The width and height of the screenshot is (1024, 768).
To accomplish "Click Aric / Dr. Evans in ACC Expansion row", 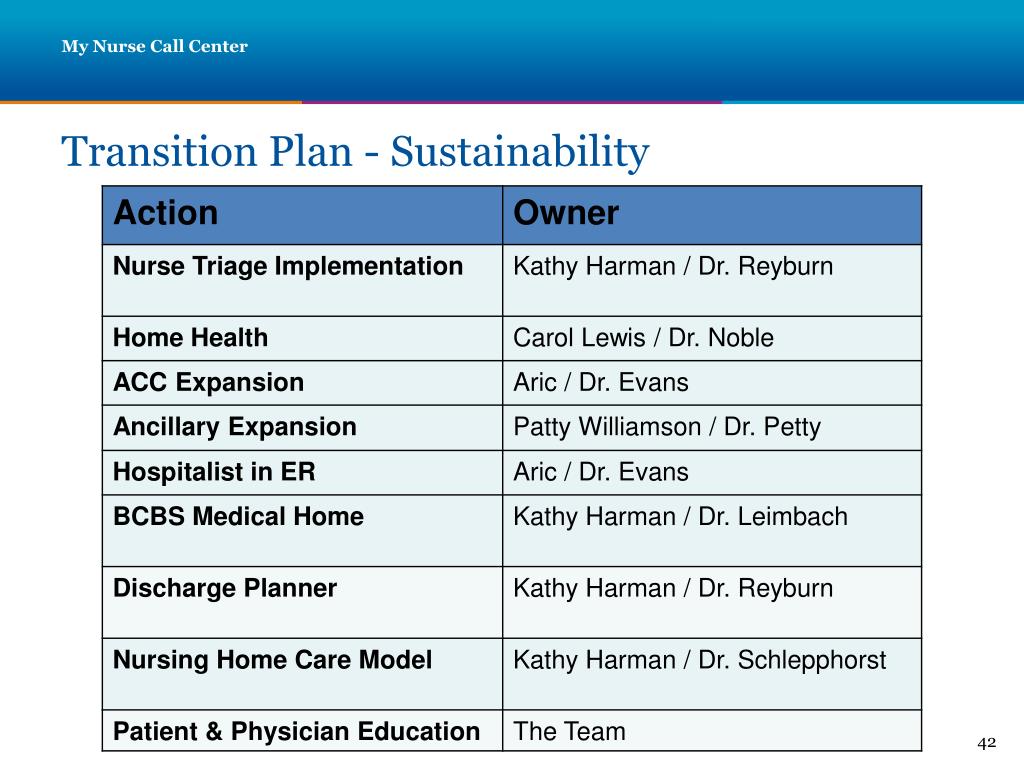I will [x=601, y=383].
